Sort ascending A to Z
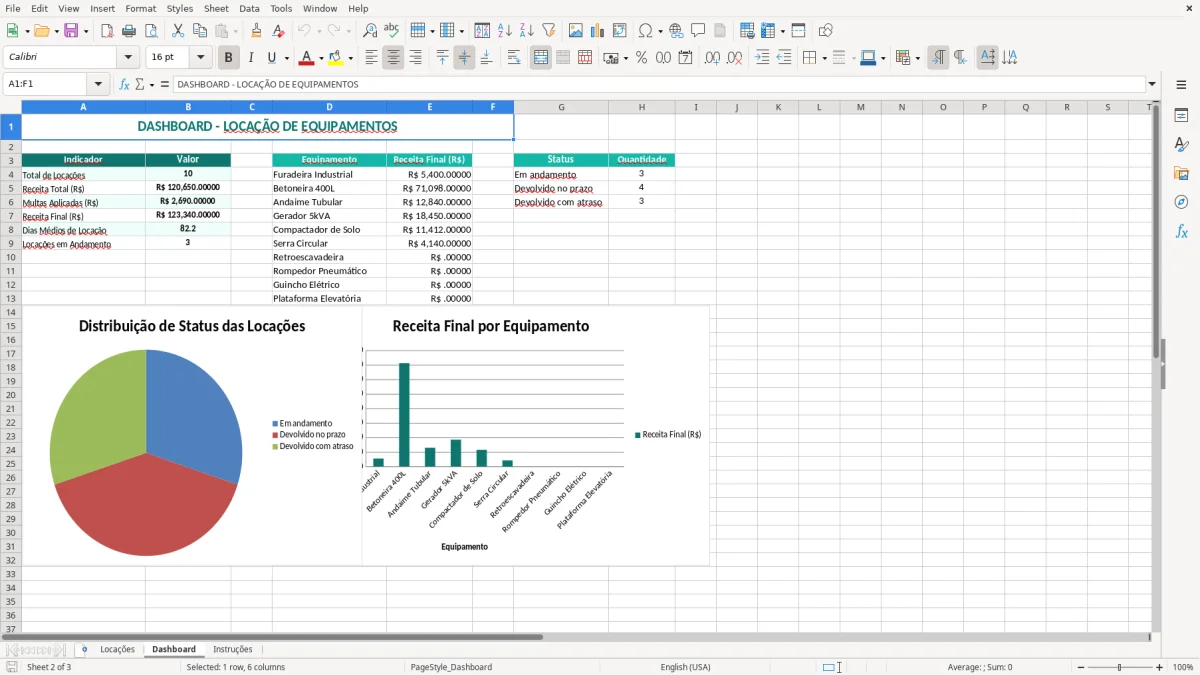The height and width of the screenshot is (675, 1200). pos(504,31)
